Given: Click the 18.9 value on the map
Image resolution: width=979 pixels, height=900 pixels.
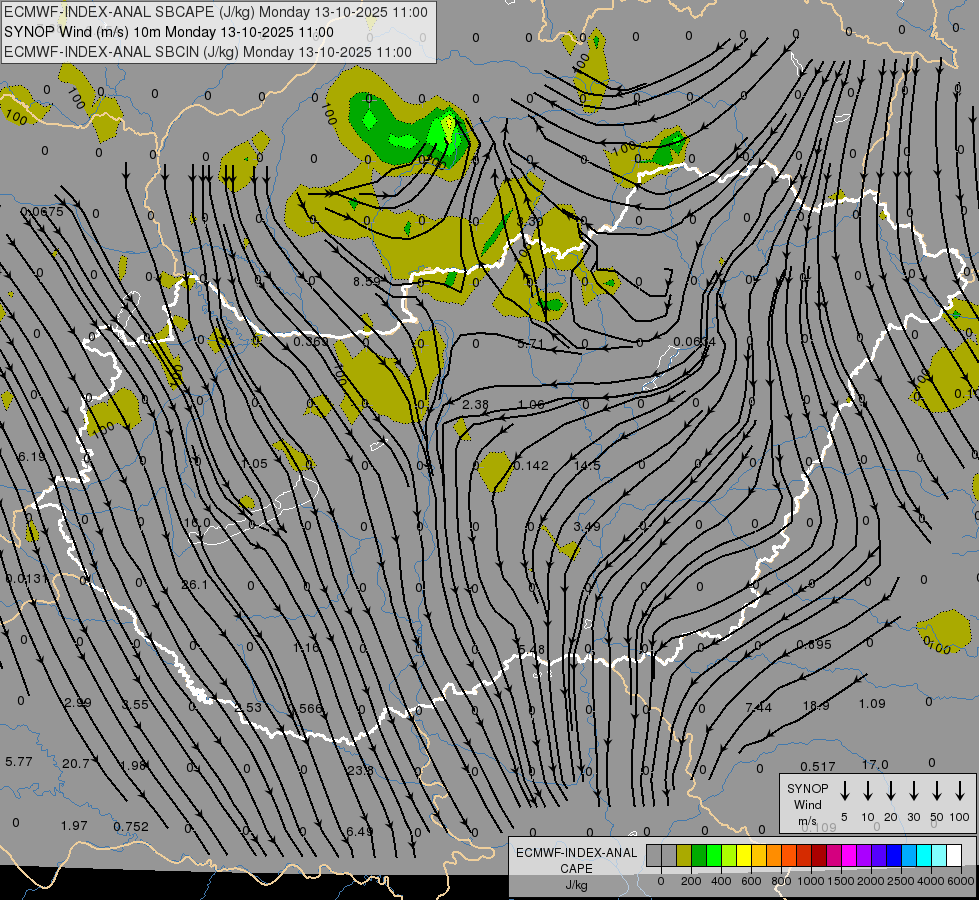Looking at the screenshot, I should click(x=815, y=706).
